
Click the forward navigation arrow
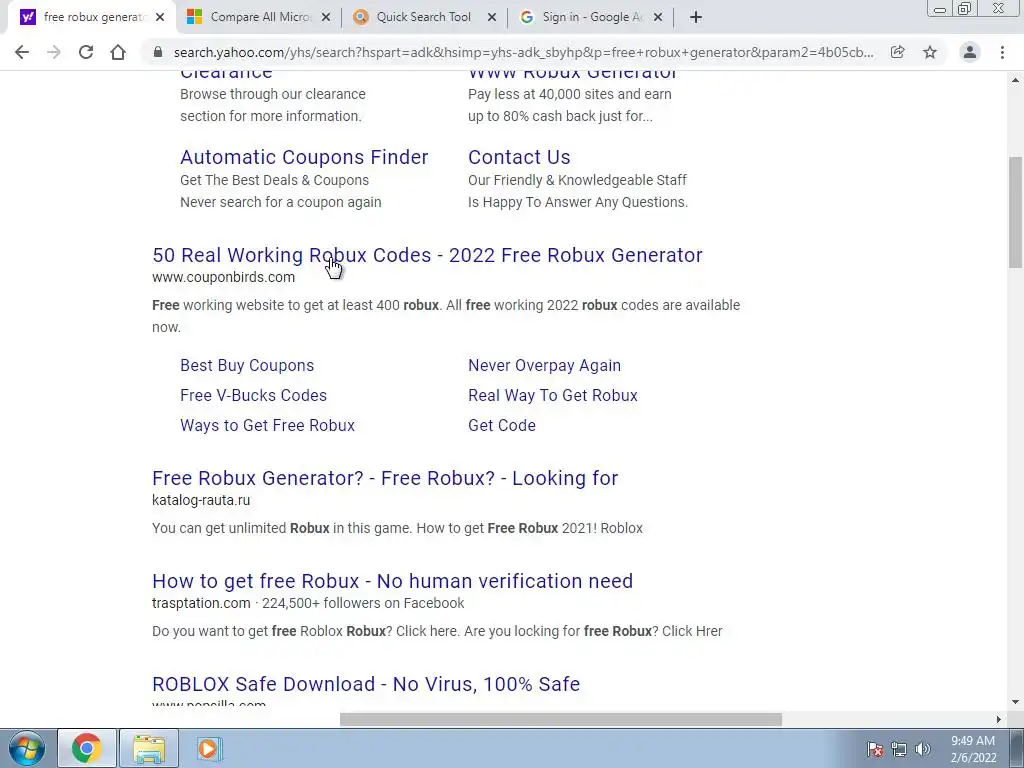[54, 52]
